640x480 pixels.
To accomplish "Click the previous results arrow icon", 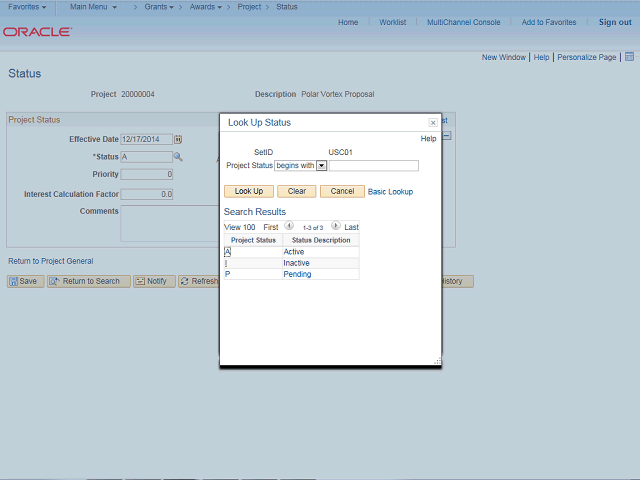I will [289, 225].
